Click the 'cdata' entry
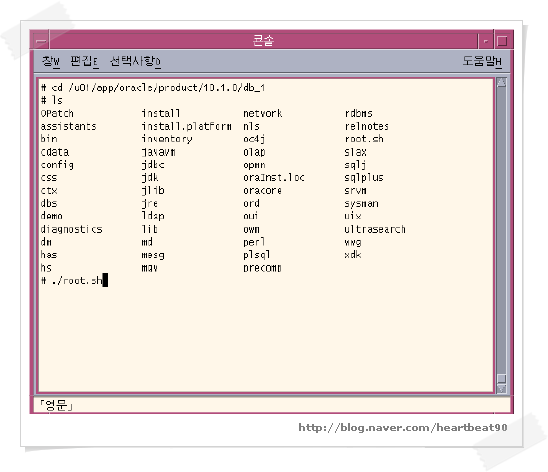 [x=55, y=152]
